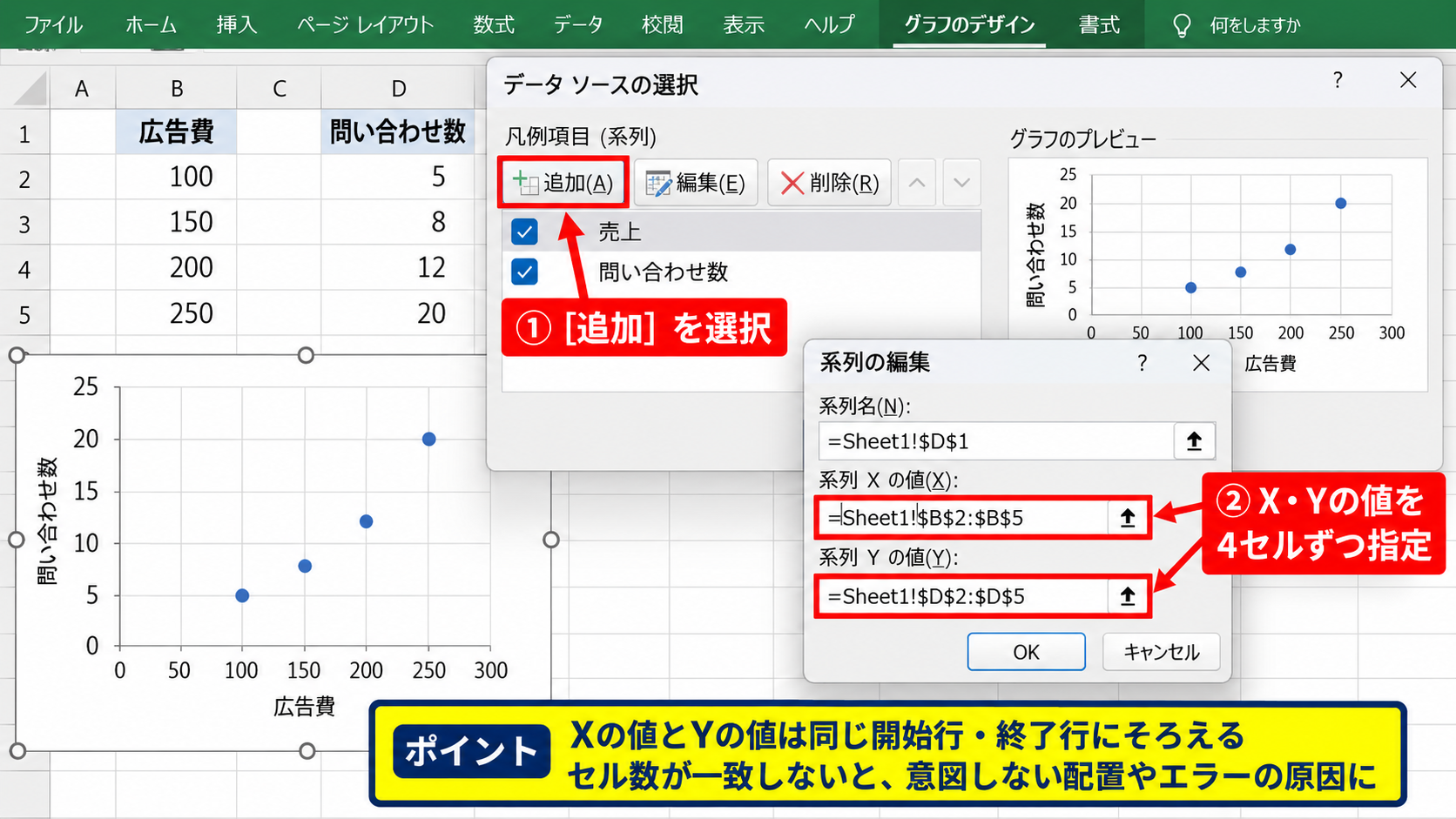This screenshot has width=1456, height=819.
Task: Click the range selector icon for series Y values
Action: click(1128, 596)
